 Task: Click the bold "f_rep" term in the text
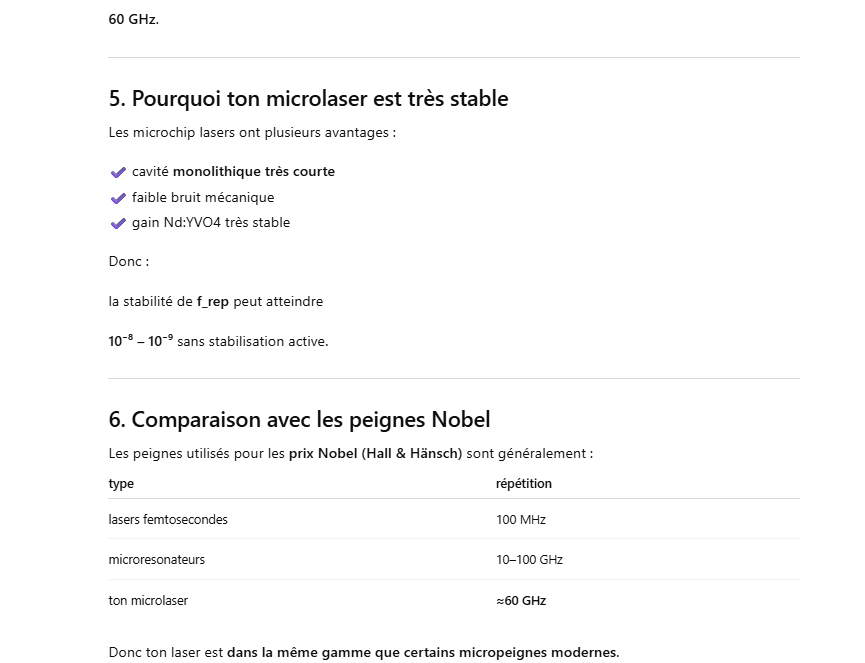(x=213, y=301)
